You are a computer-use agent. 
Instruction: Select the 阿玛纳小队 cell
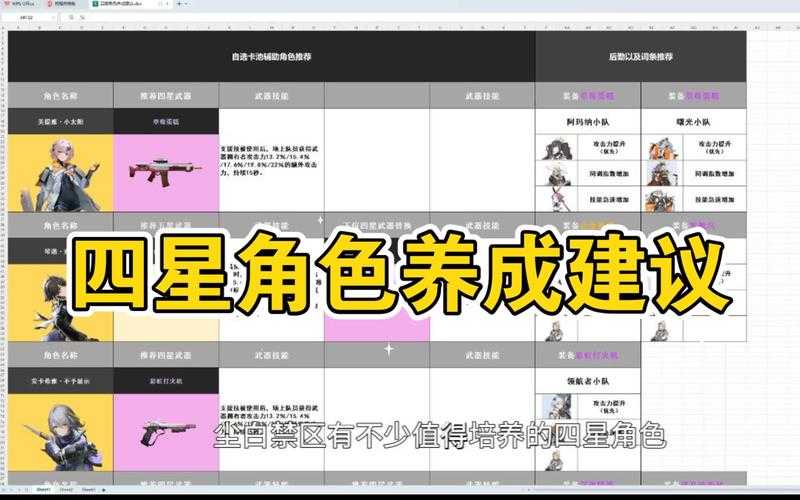click(x=588, y=121)
